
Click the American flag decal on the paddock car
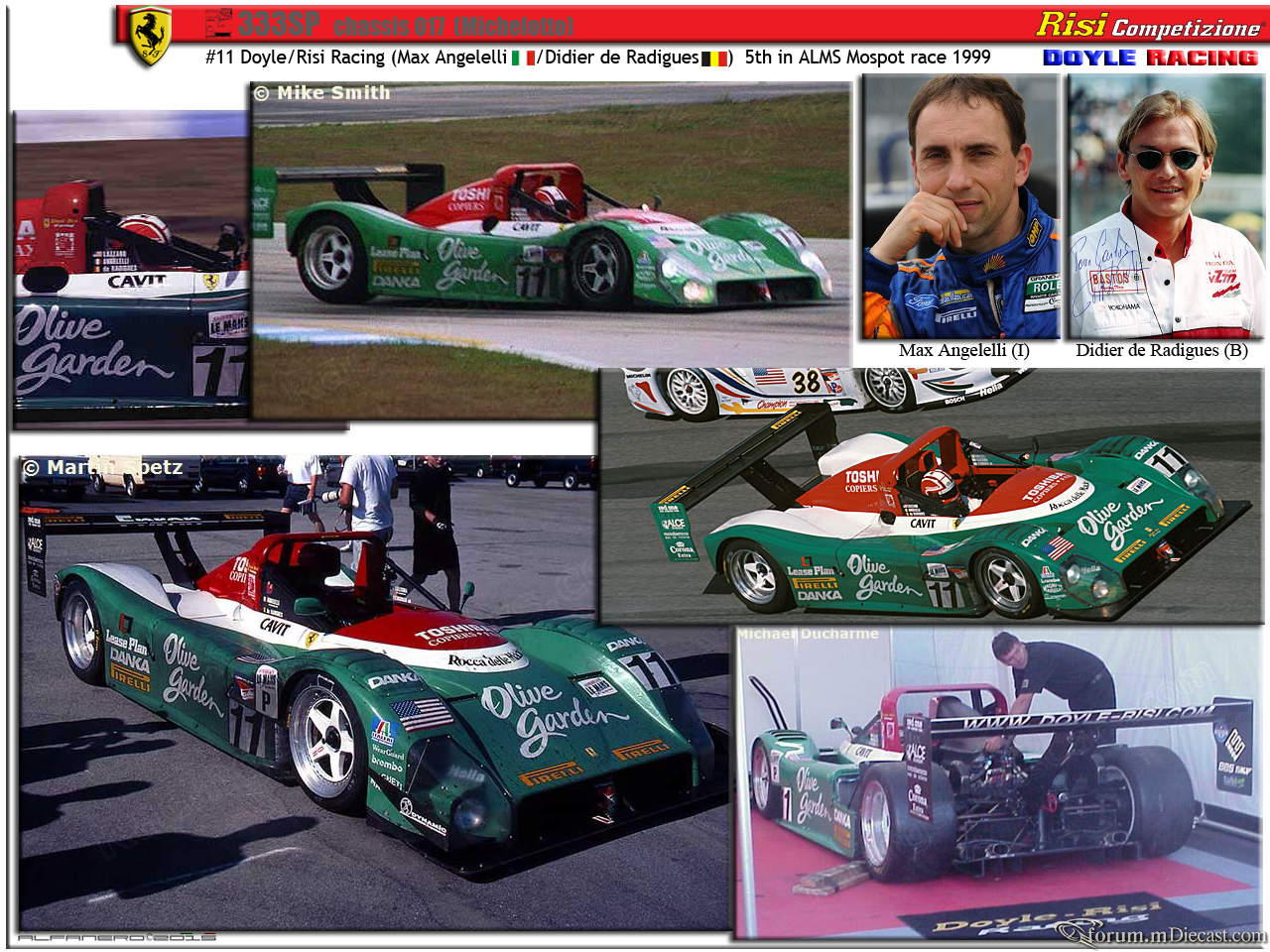pos(423,713)
